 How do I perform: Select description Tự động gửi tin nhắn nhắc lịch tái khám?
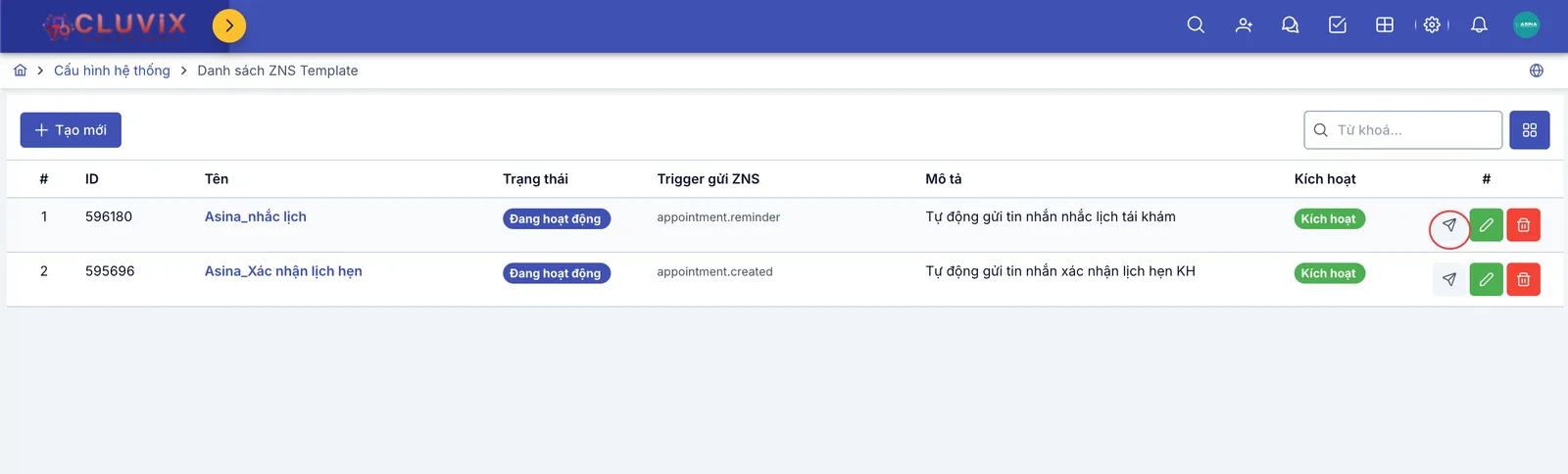[1051, 216]
